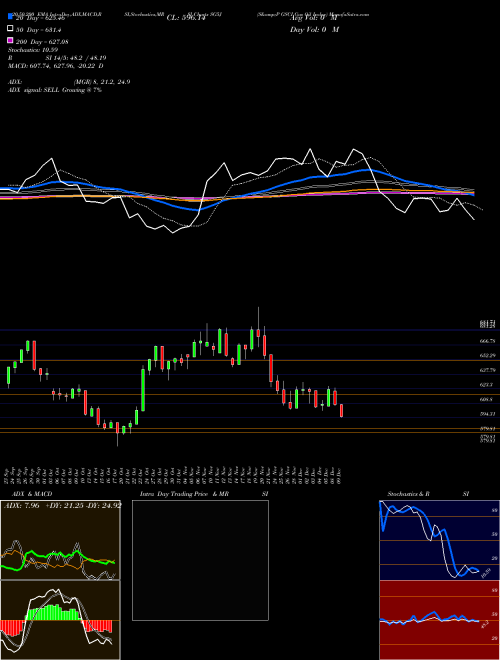The height and width of the screenshot is (660, 500).
Task: Select the MACD values line in header
Action: tap(56, 66)
